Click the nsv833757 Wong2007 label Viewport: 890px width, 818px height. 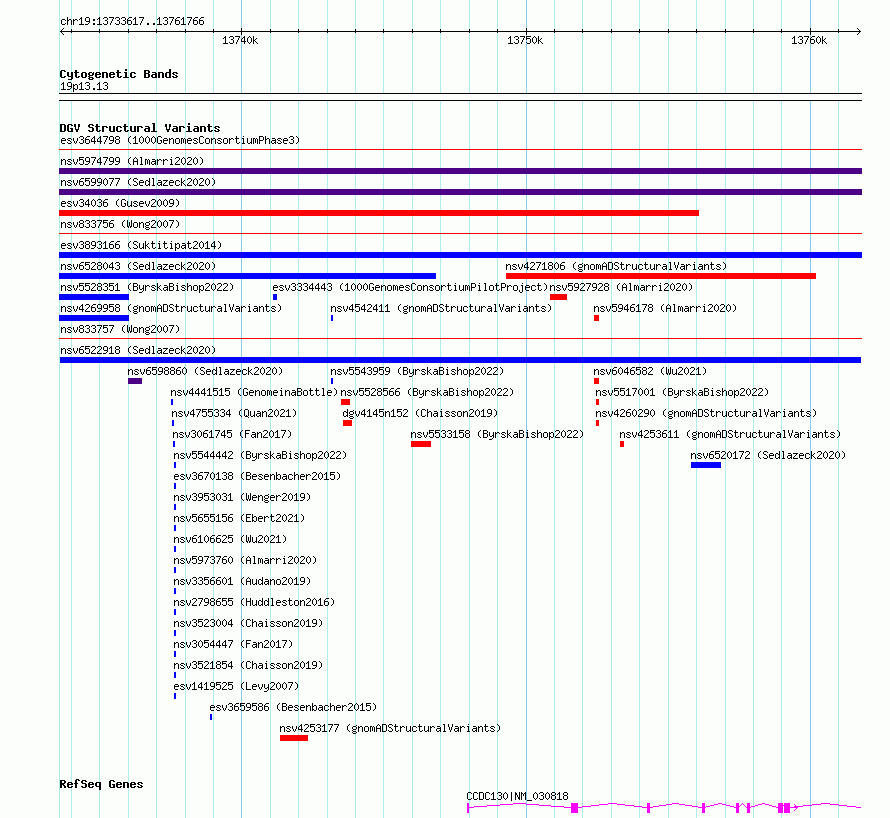pos(120,329)
